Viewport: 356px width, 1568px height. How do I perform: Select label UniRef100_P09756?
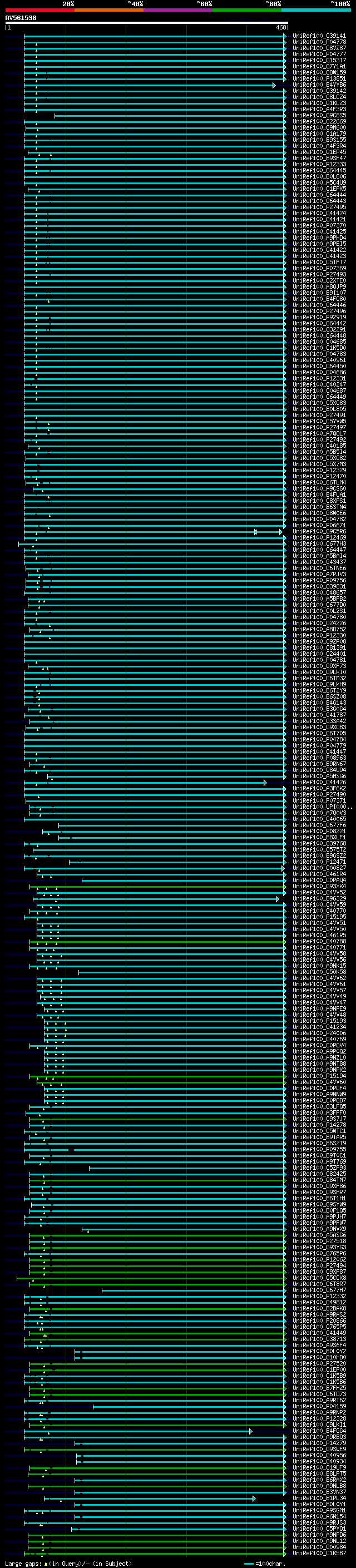point(319,581)
